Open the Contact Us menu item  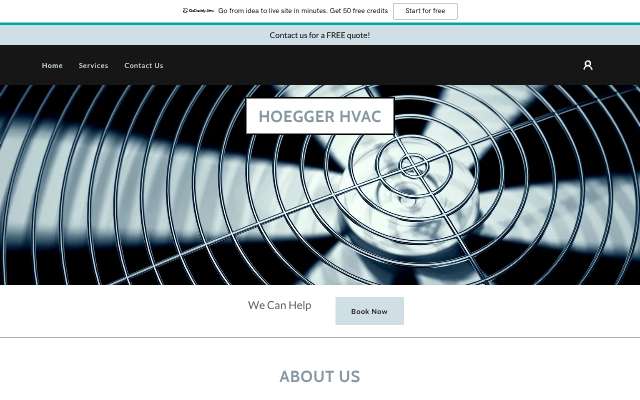(x=144, y=65)
